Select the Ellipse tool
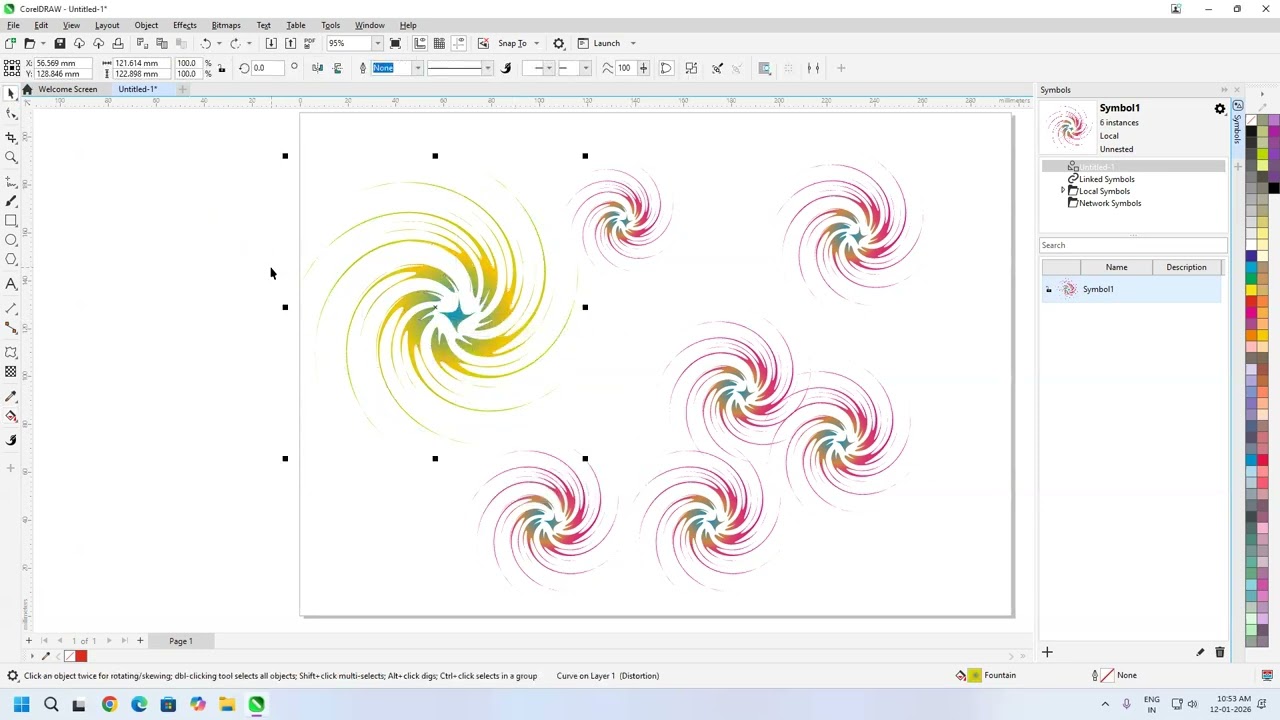Viewport: 1280px width, 720px height. point(11,240)
